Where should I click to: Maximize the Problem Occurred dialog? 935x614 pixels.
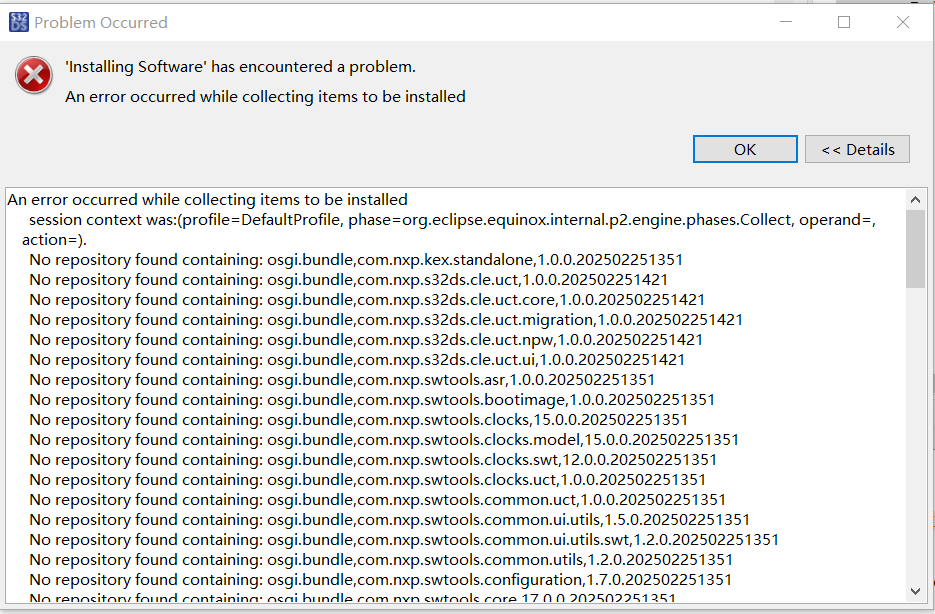[x=844, y=22]
